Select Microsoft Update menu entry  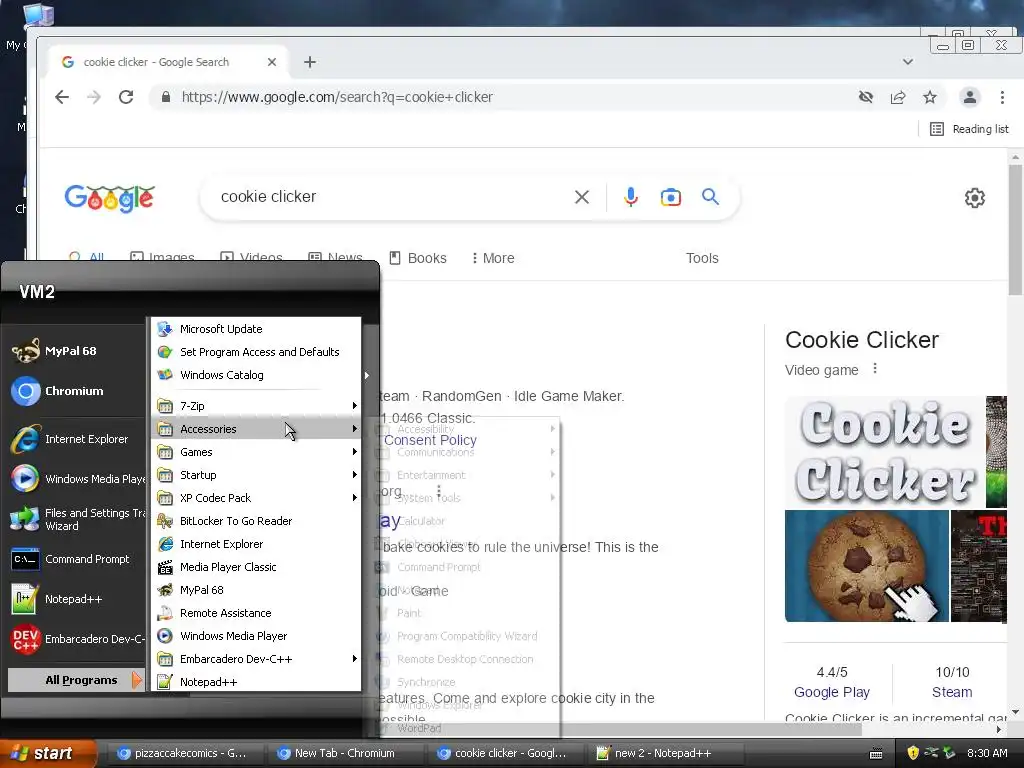pyautogui.click(x=256, y=328)
